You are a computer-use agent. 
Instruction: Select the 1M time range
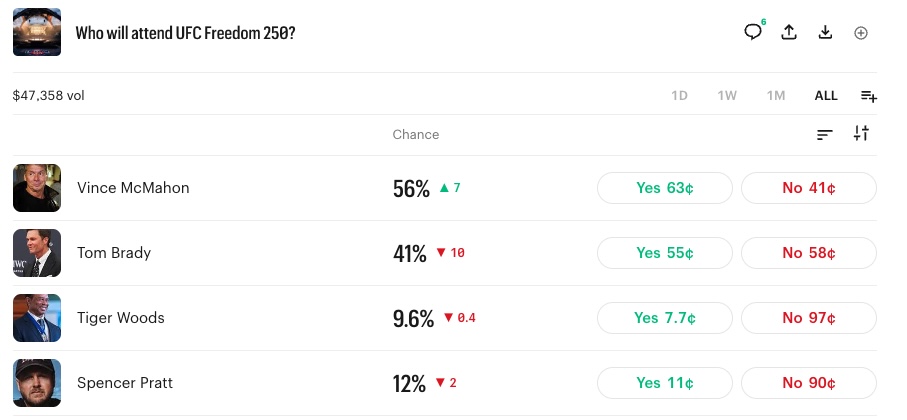click(x=776, y=95)
